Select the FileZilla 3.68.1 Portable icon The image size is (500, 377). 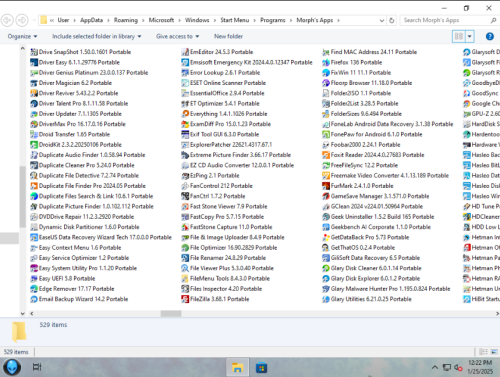tap(185, 299)
